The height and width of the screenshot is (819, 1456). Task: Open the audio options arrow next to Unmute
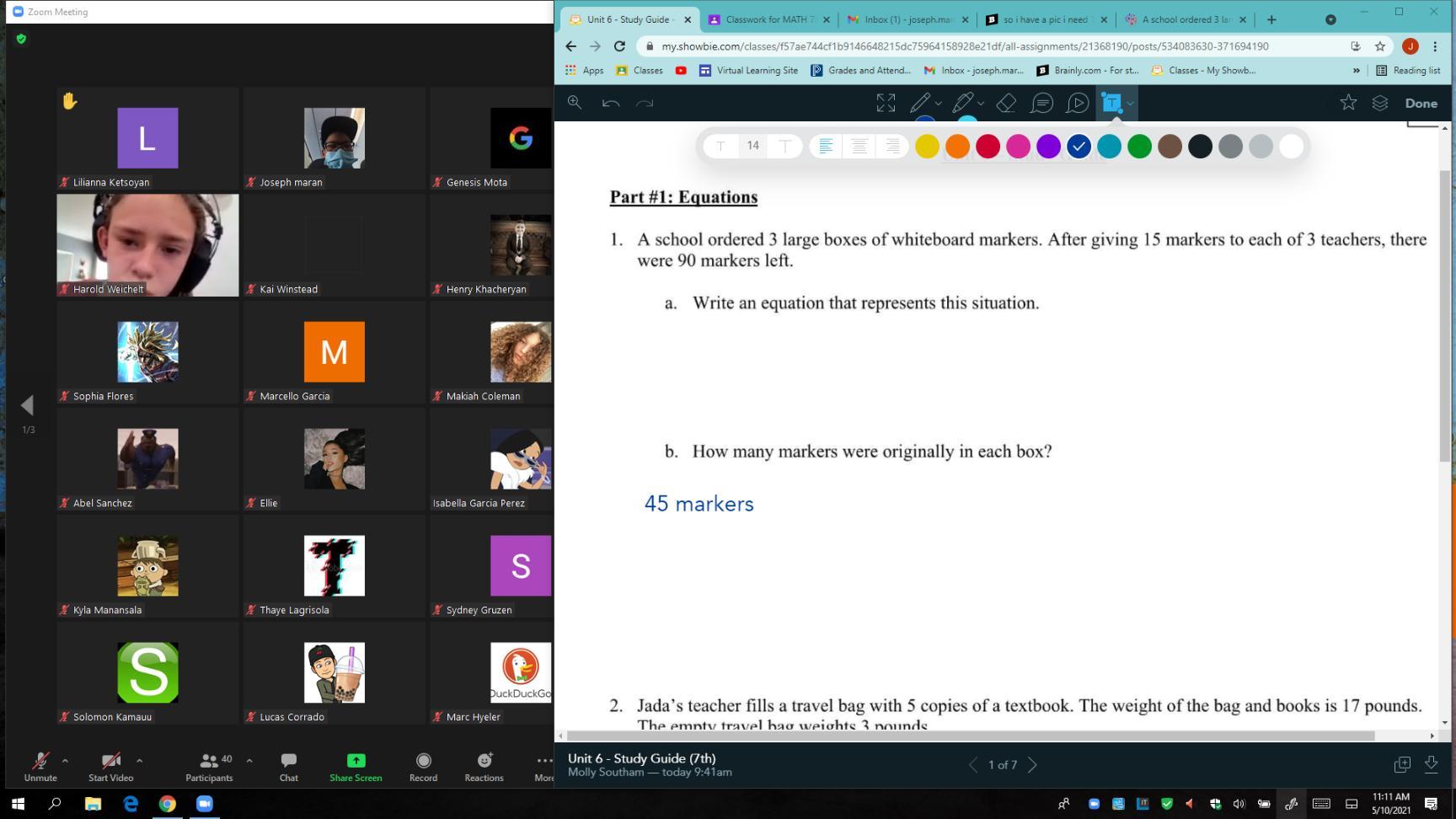pos(66,760)
